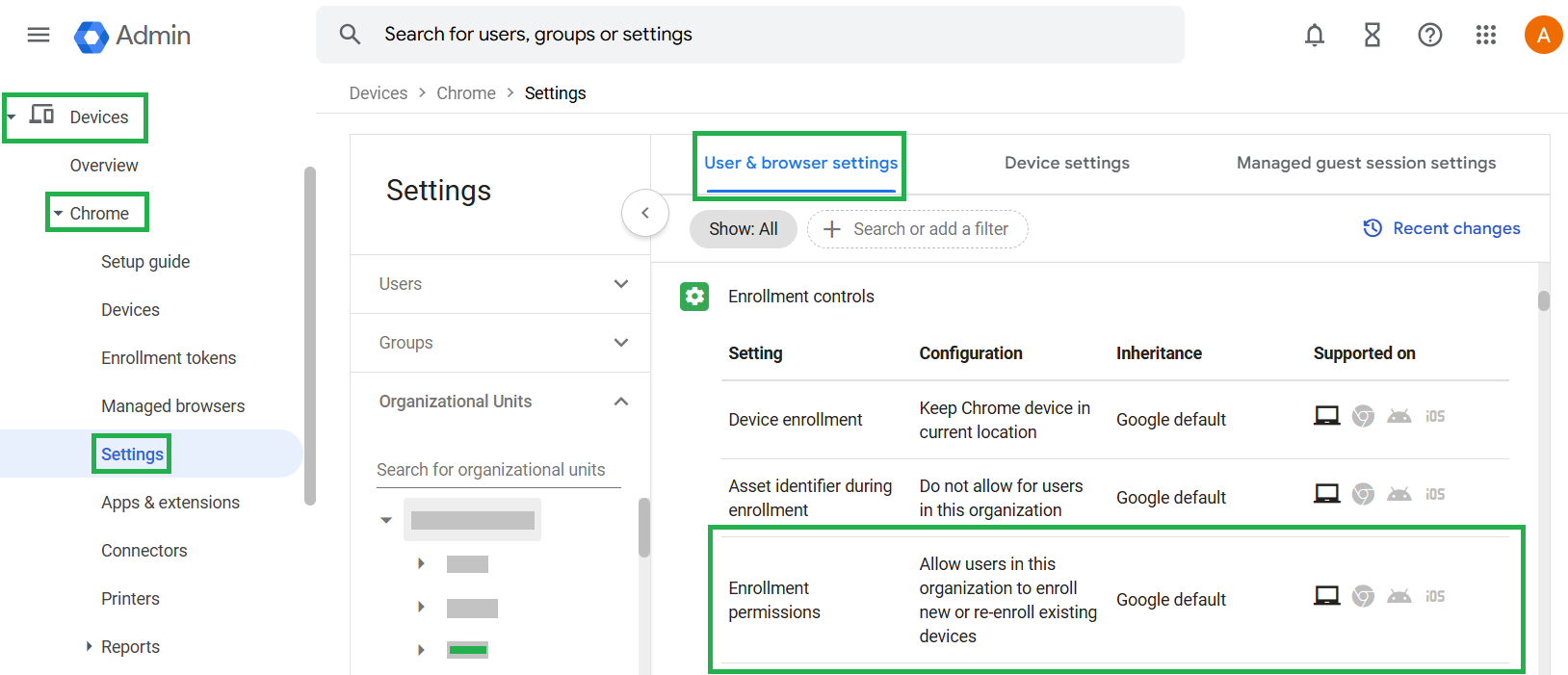Open the main hamburger menu
1568x675 pixels.
(x=39, y=36)
